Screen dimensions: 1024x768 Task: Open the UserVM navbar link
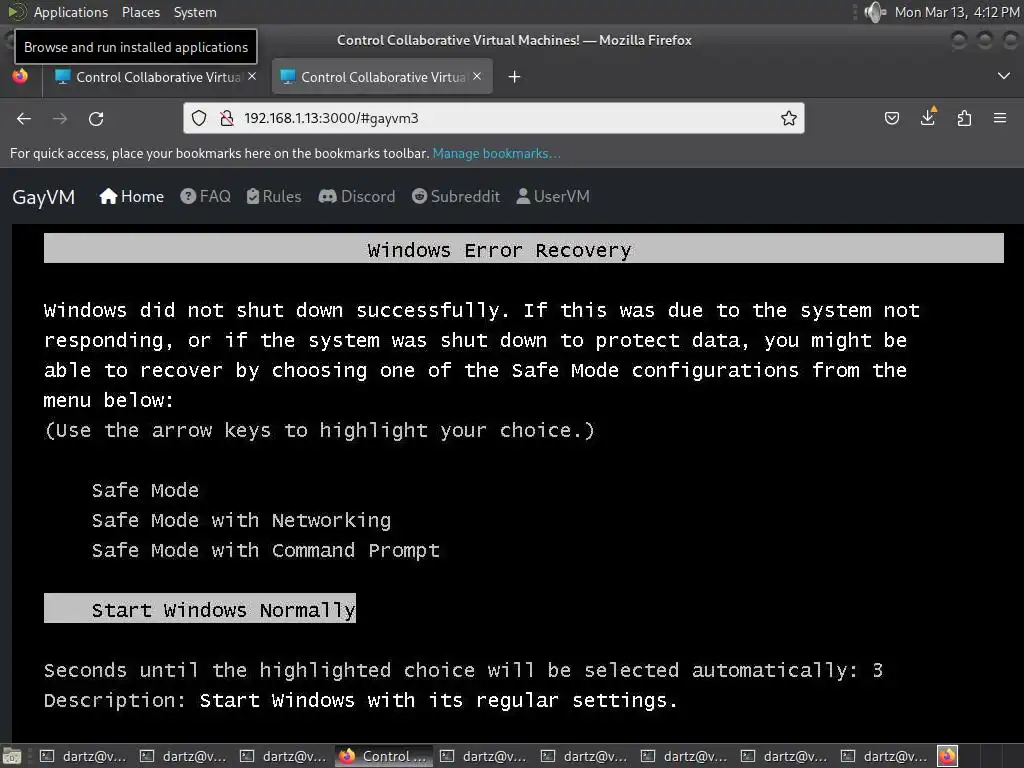(x=552, y=197)
